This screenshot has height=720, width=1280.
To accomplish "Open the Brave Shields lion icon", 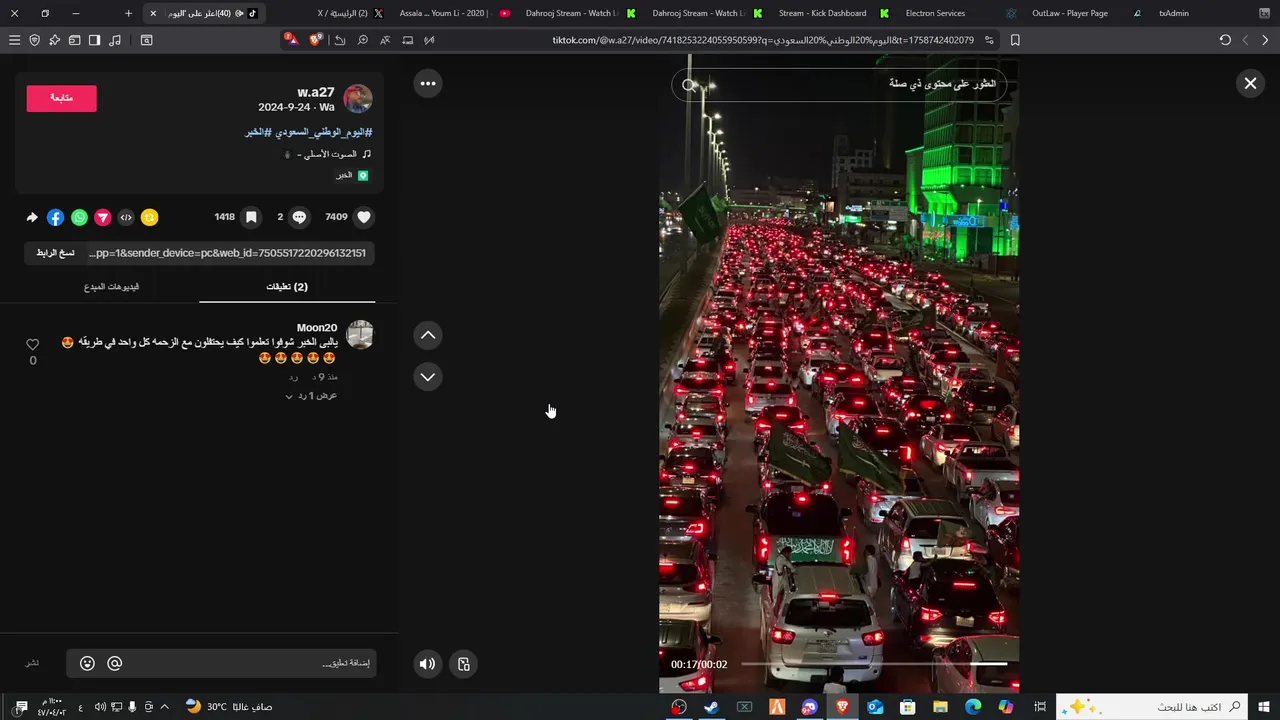I will (316, 40).
